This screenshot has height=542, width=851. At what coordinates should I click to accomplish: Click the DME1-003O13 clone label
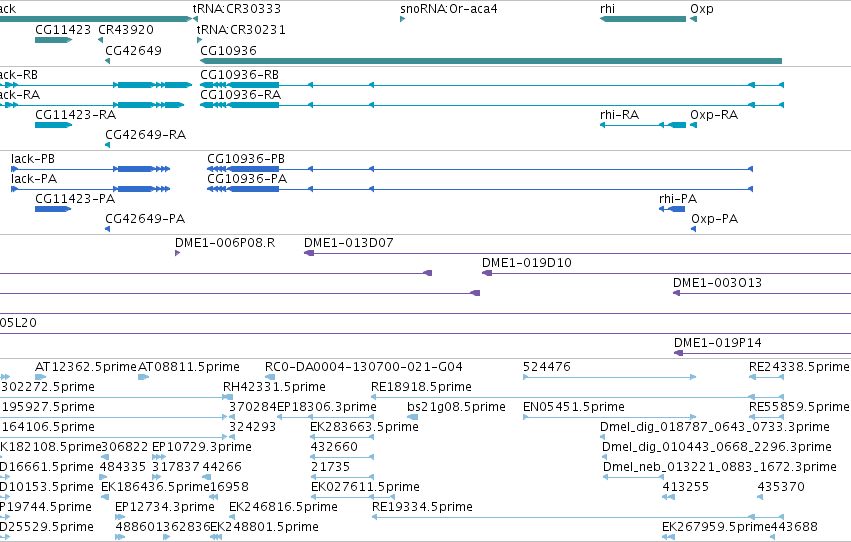tap(717, 283)
